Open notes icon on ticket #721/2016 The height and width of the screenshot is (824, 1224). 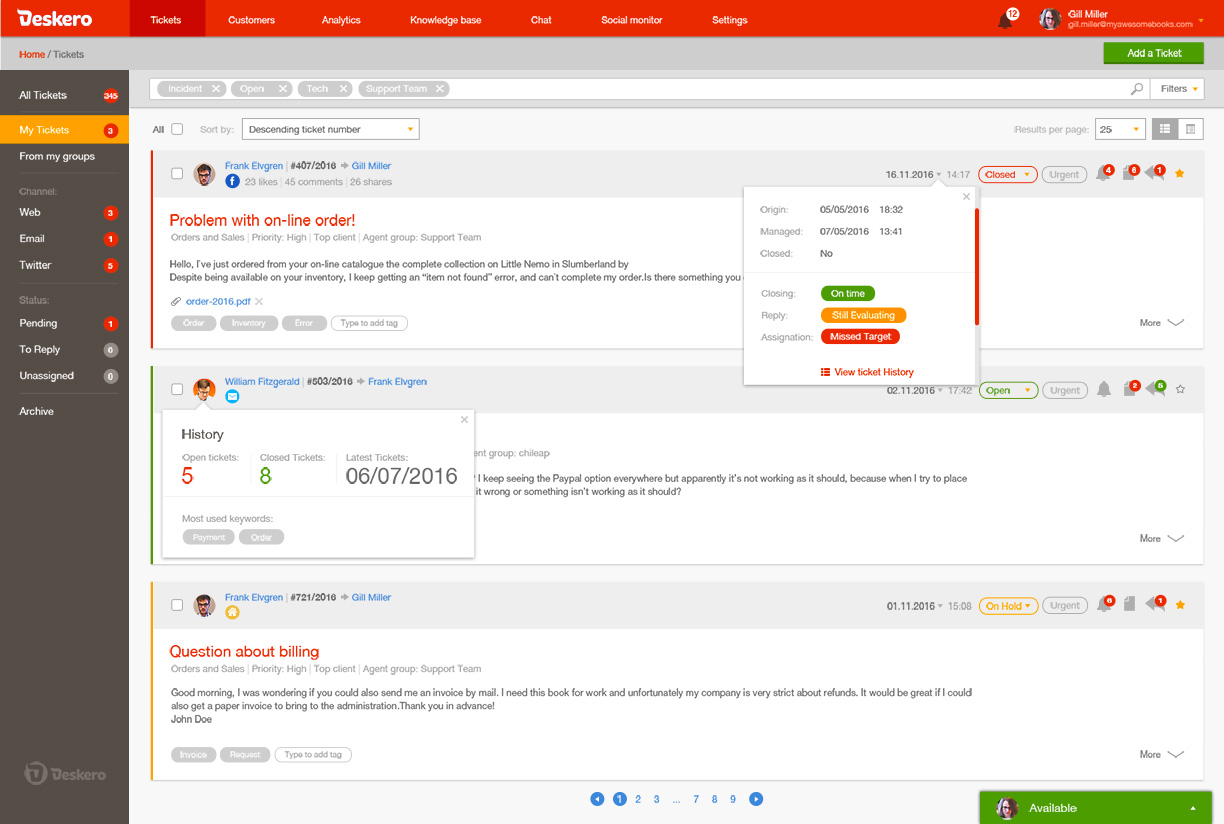tap(1129, 605)
